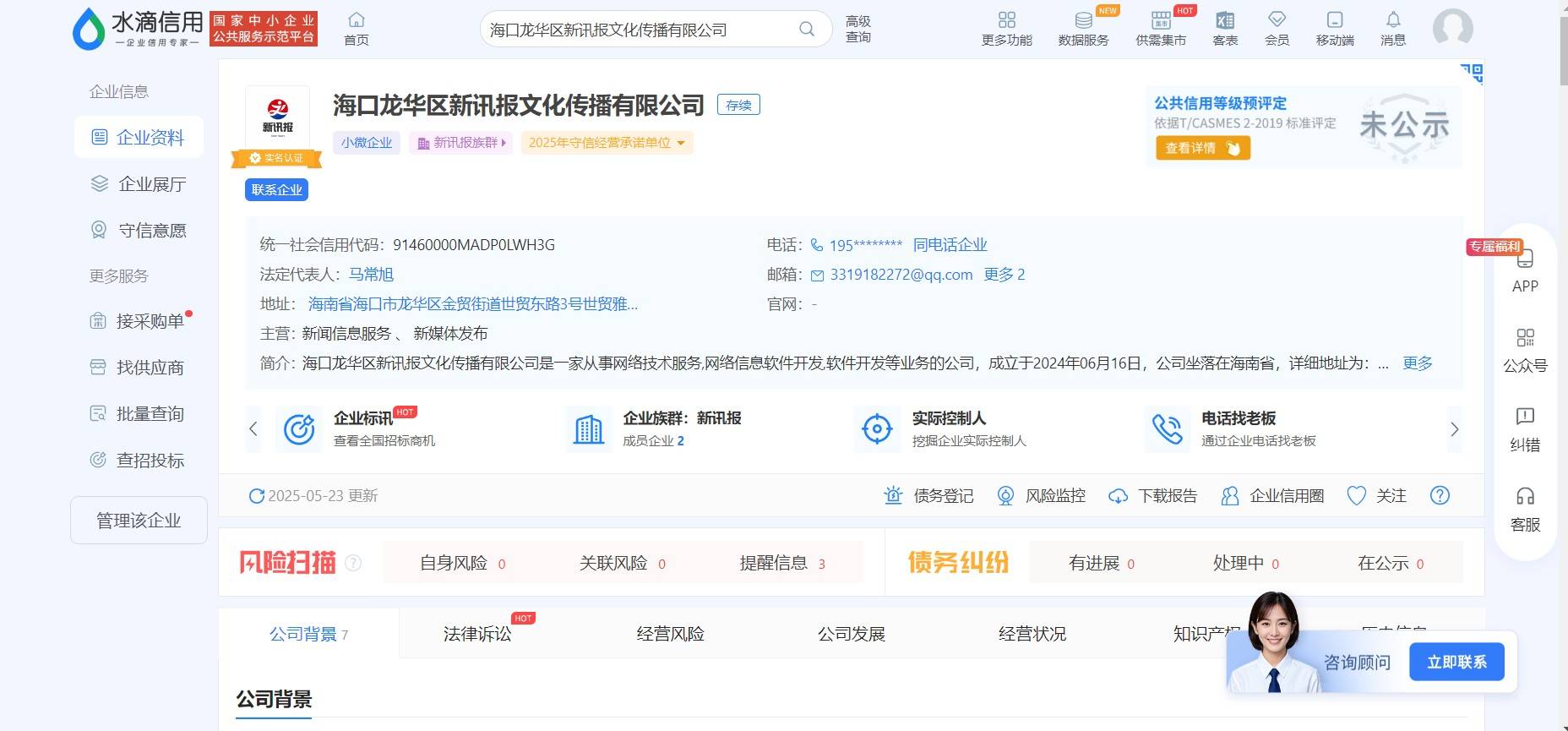Expand 更多 in company introduction
Screen dimensions: 1568x731
point(1418,363)
